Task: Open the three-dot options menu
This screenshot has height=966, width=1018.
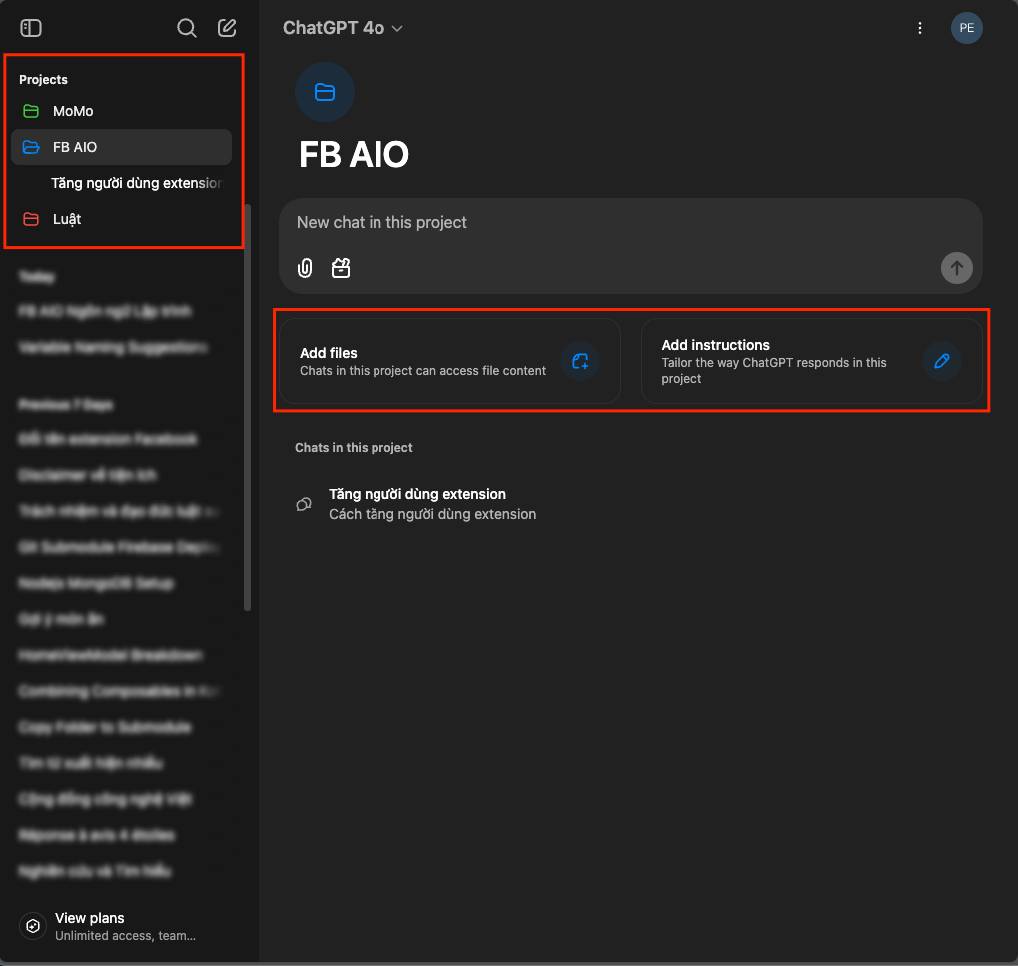Action: (x=919, y=28)
